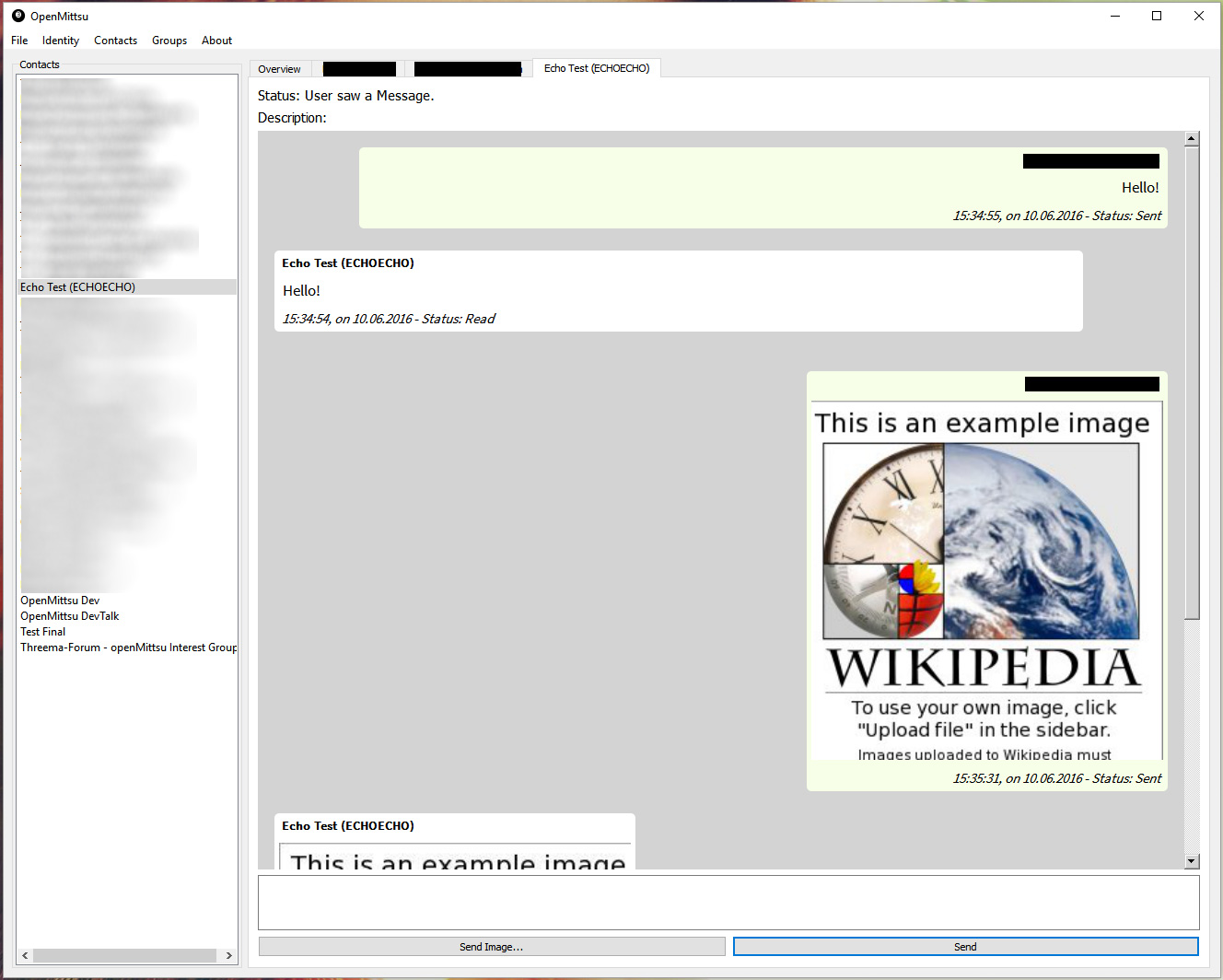Click contacts list scroll left arrow
This screenshot has width=1223, height=980.
(x=25, y=956)
